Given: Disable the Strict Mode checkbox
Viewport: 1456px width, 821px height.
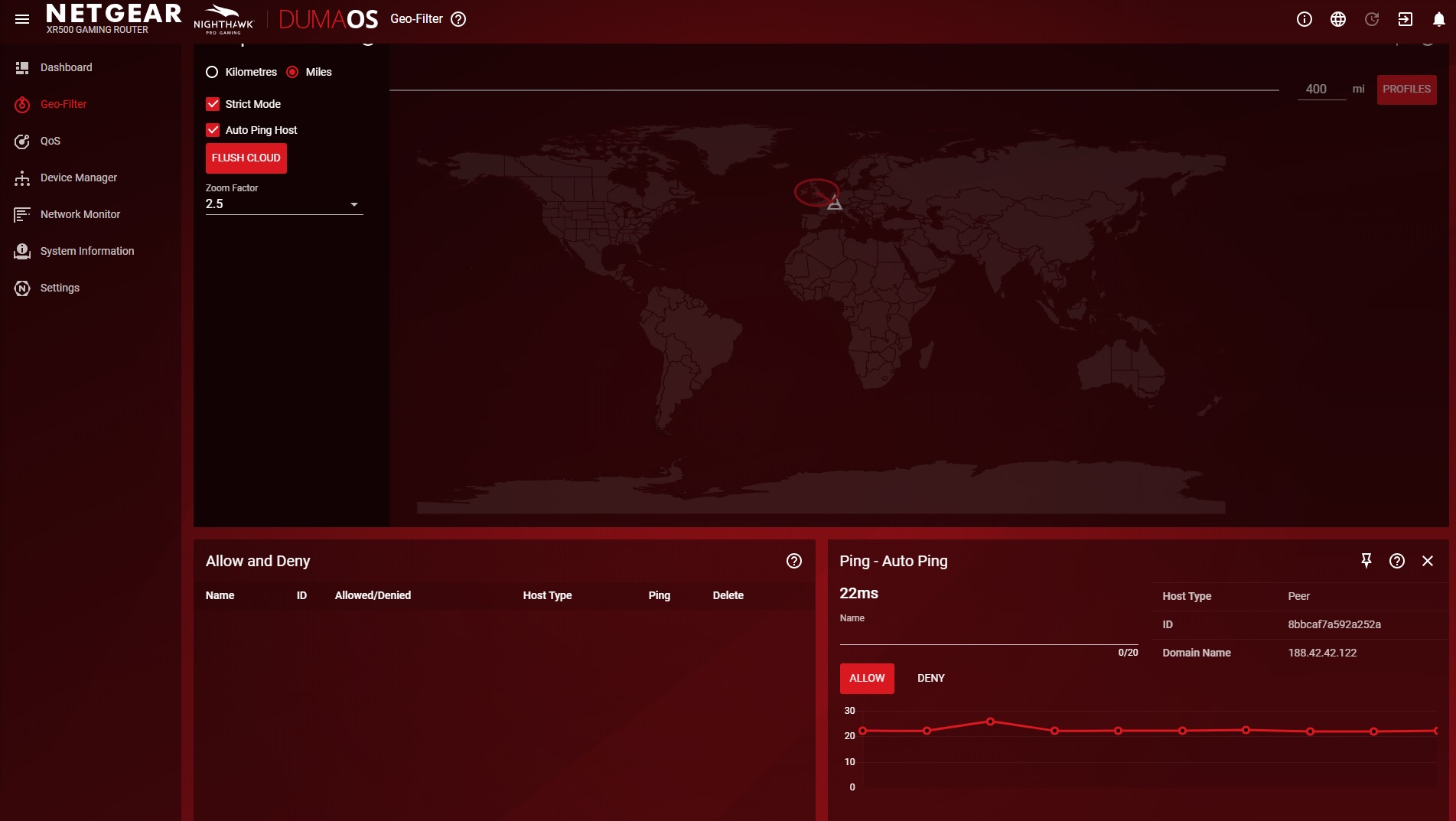Looking at the screenshot, I should [213, 104].
